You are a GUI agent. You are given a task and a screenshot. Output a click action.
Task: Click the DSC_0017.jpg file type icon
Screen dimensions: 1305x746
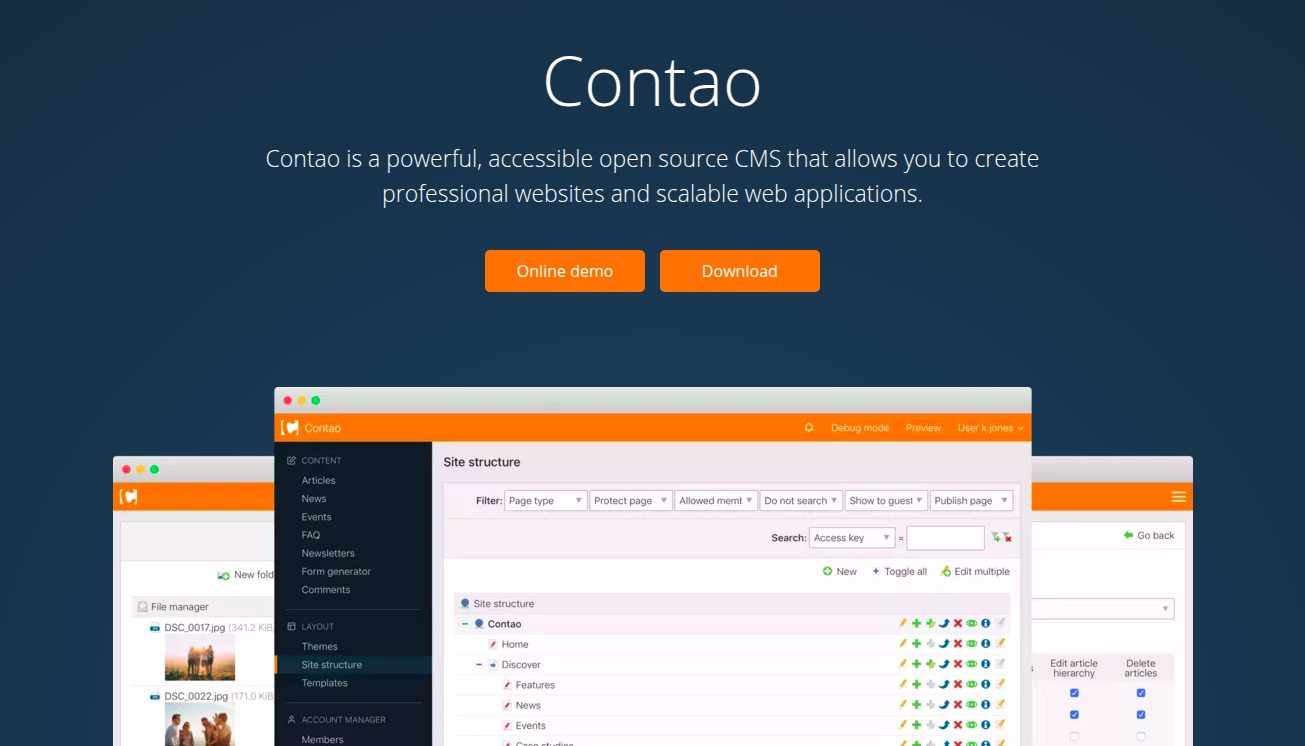pyautogui.click(x=155, y=628)
